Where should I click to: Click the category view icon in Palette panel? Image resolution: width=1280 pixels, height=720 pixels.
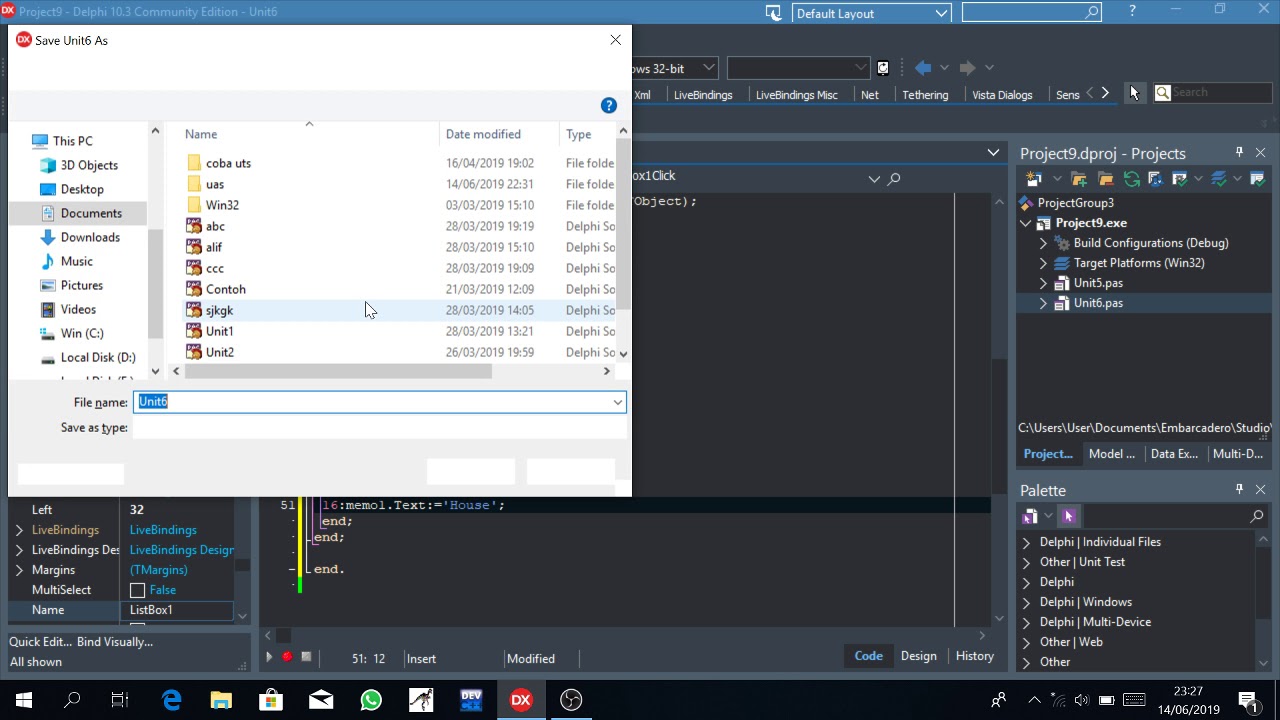1030,516
